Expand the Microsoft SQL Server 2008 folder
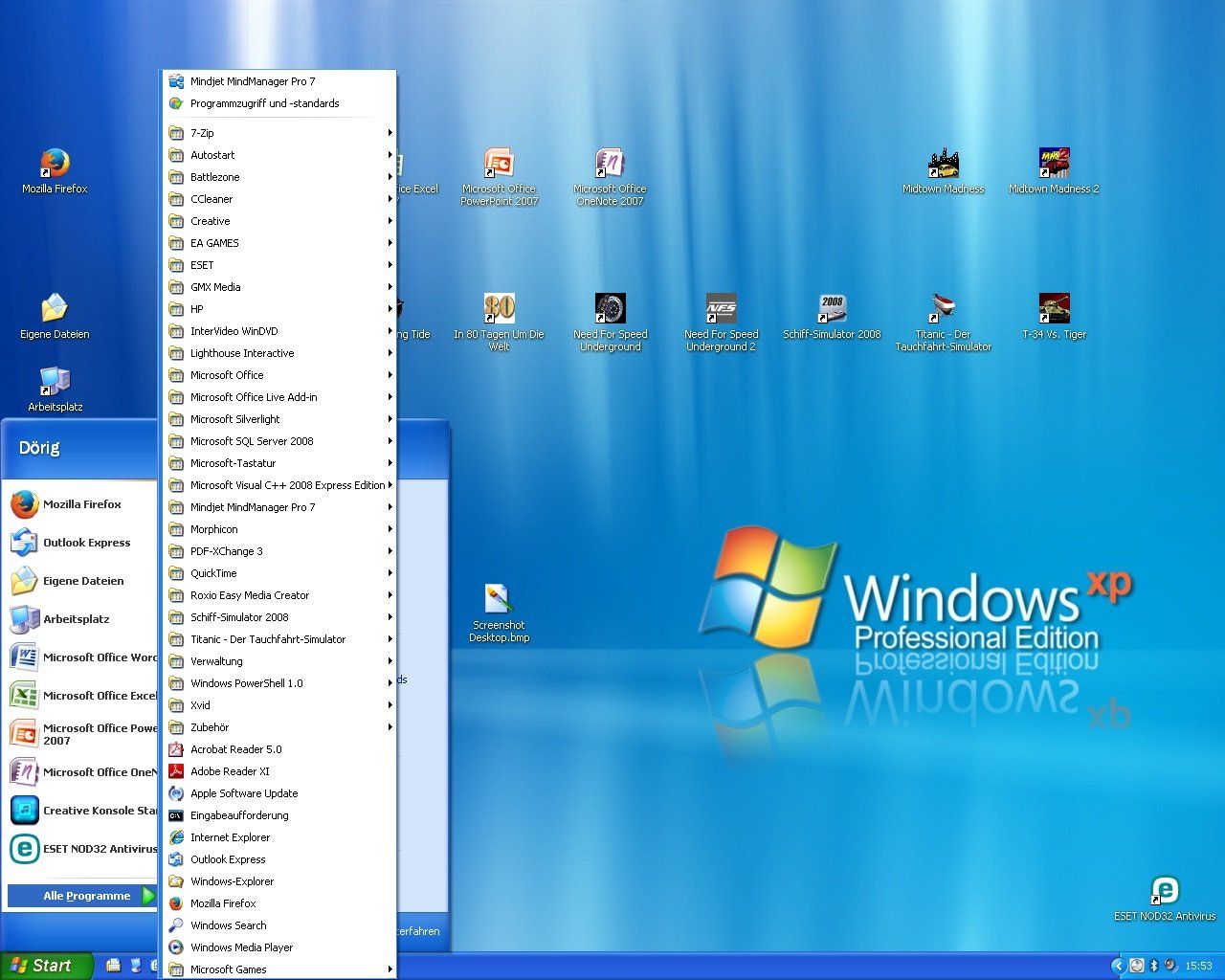This screenshot has width=1225, height=980. point(280,441)
